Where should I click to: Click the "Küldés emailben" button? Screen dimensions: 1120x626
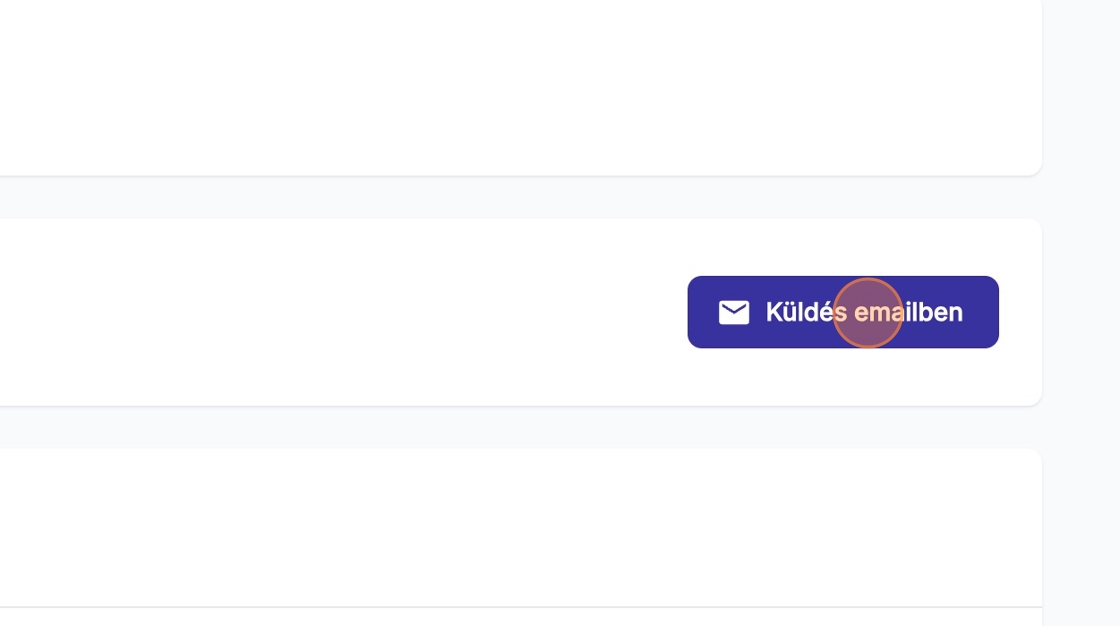click(842, 312)
